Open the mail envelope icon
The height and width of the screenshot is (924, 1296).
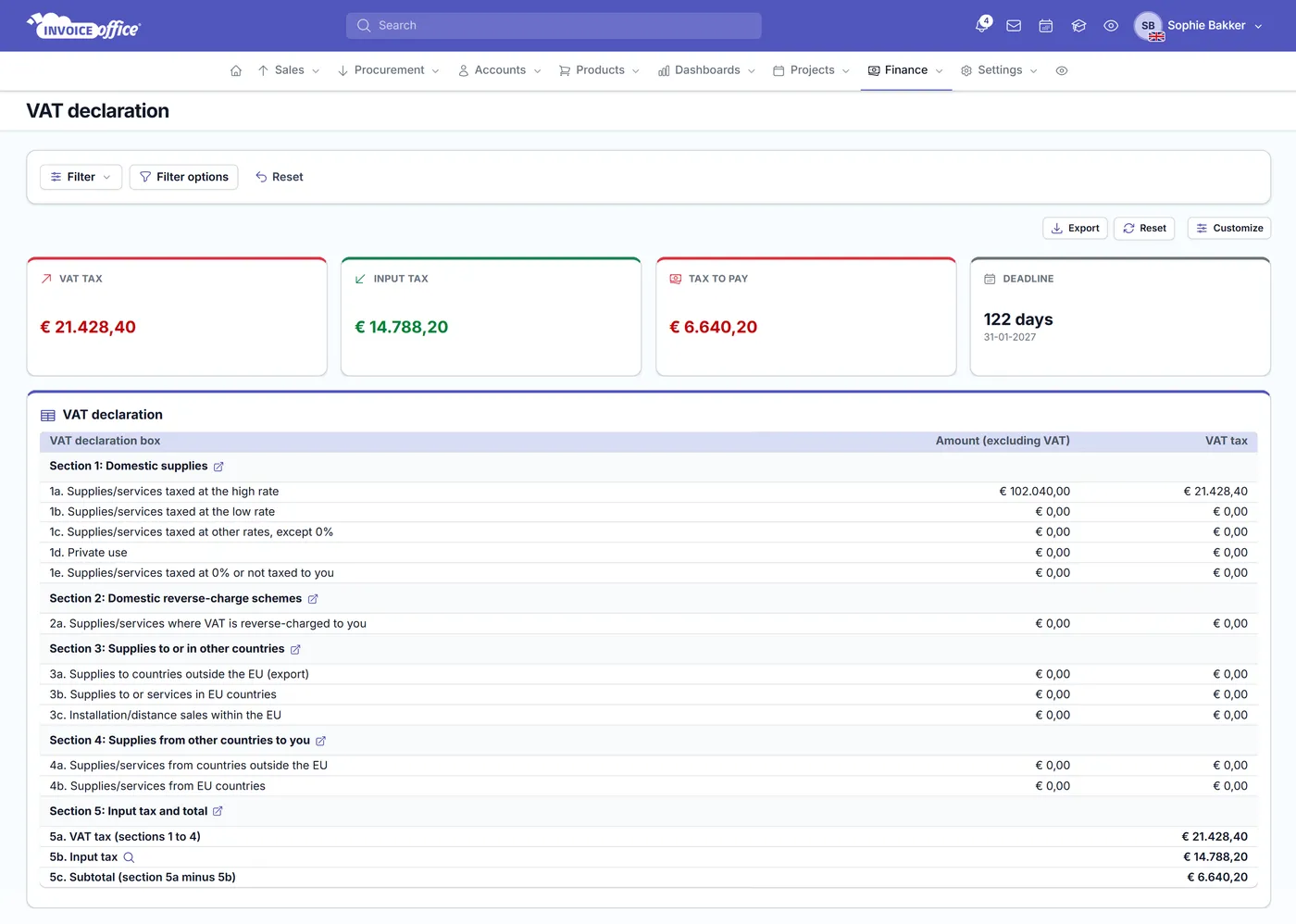point(1014,26)
